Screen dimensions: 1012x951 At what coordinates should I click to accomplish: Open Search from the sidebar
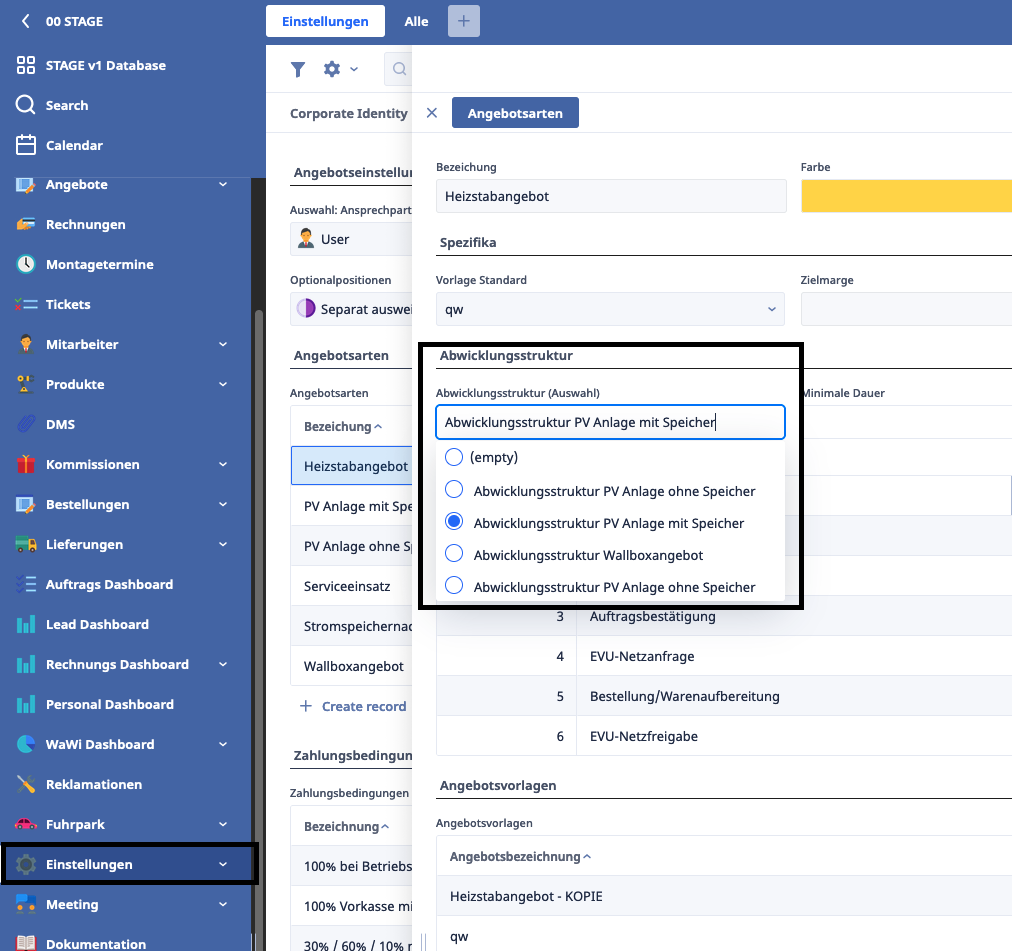(66, 105)
